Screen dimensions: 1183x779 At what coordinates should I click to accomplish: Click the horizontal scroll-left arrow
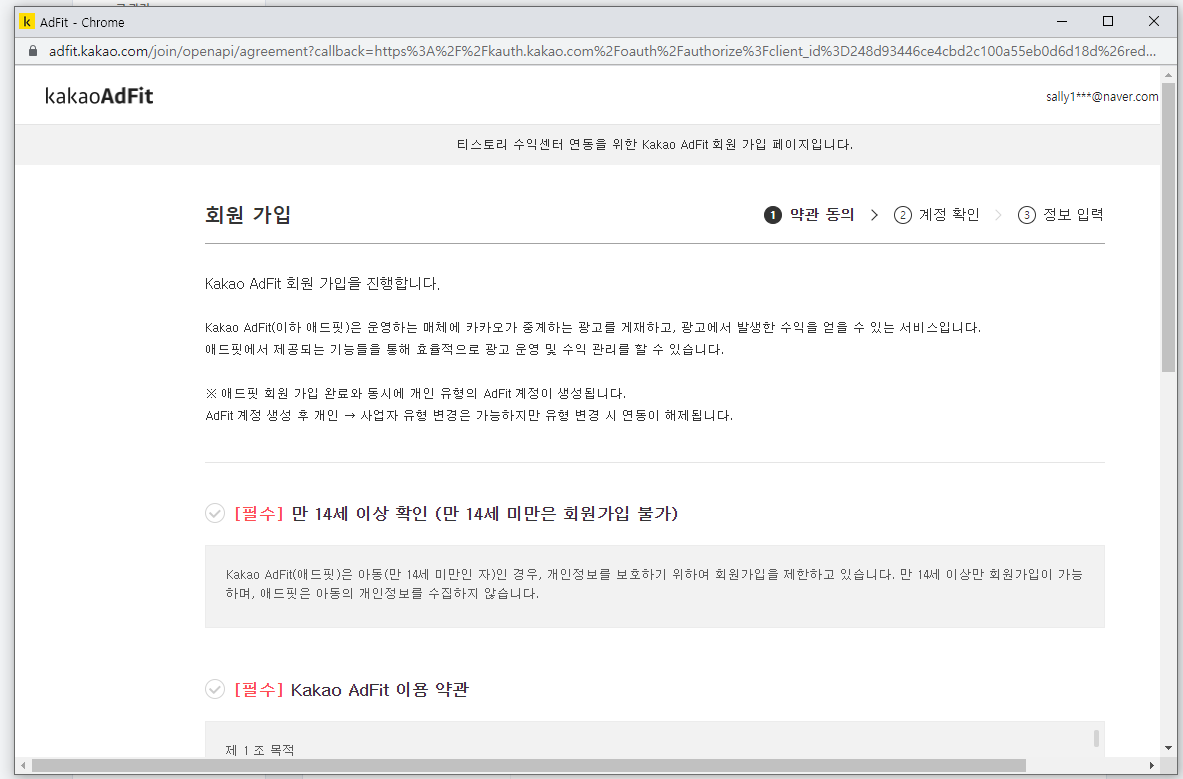coord(23,765)
